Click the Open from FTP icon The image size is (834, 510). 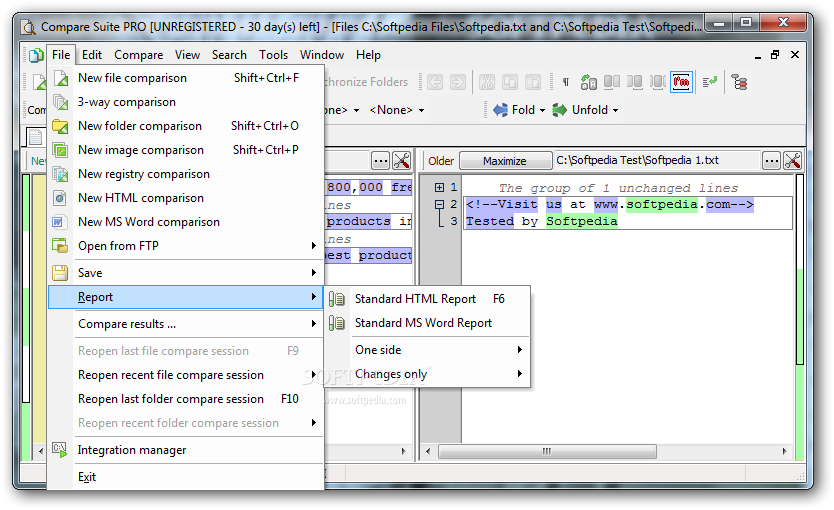point(60,246)
